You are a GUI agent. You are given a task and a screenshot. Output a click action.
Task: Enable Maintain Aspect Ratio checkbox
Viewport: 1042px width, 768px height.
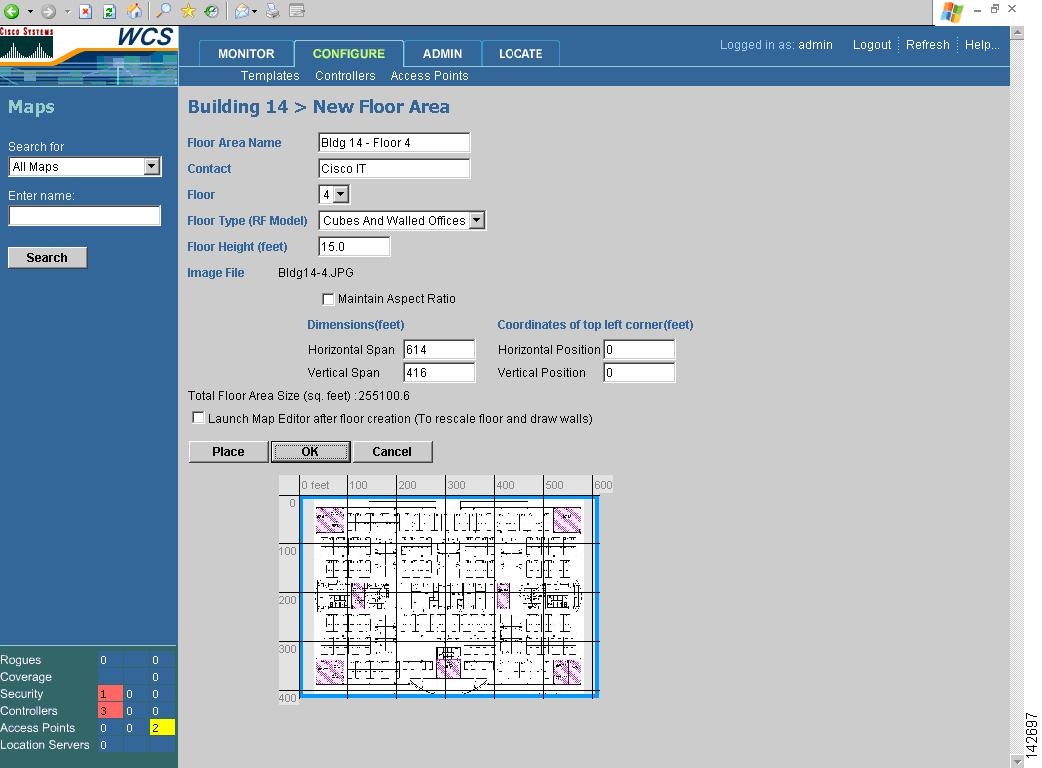tap(328, 299)
